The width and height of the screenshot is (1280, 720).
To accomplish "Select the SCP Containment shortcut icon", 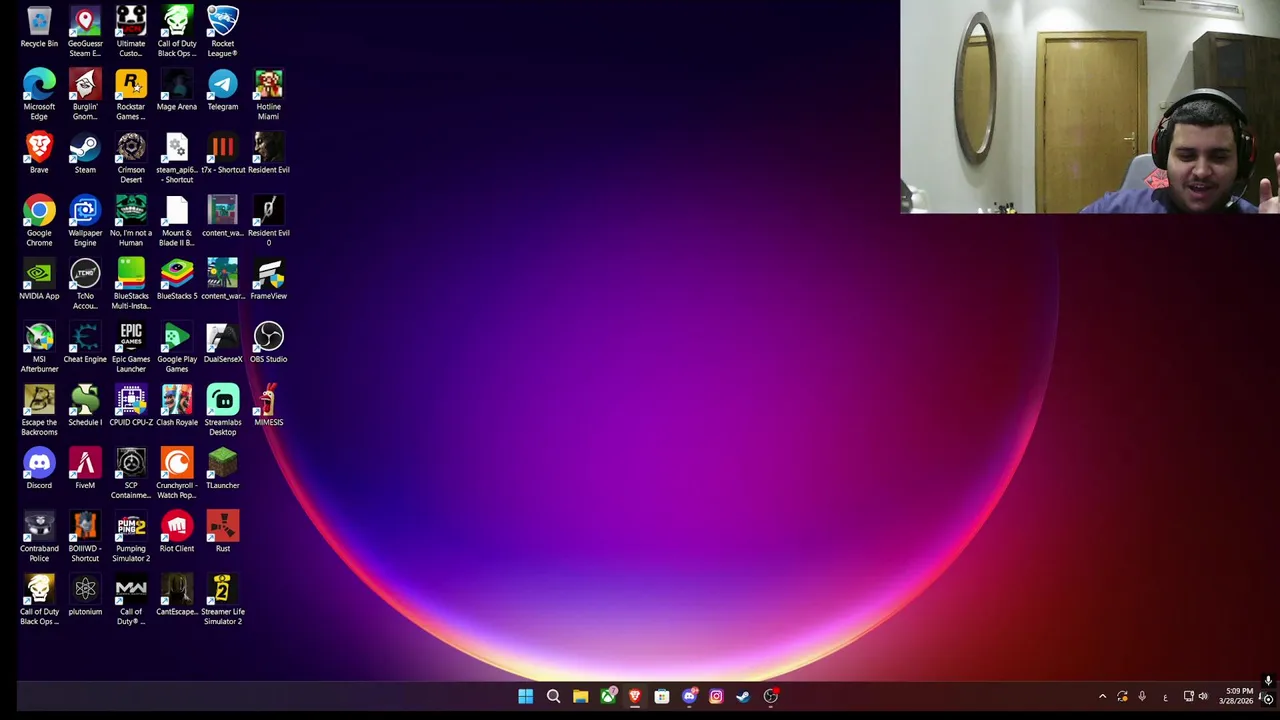I will pos(131,472).
